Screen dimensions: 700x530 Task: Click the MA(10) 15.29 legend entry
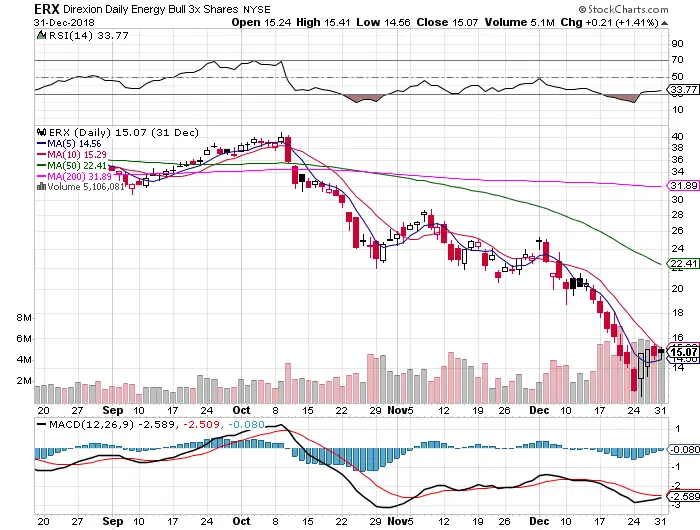pos(76,154)
